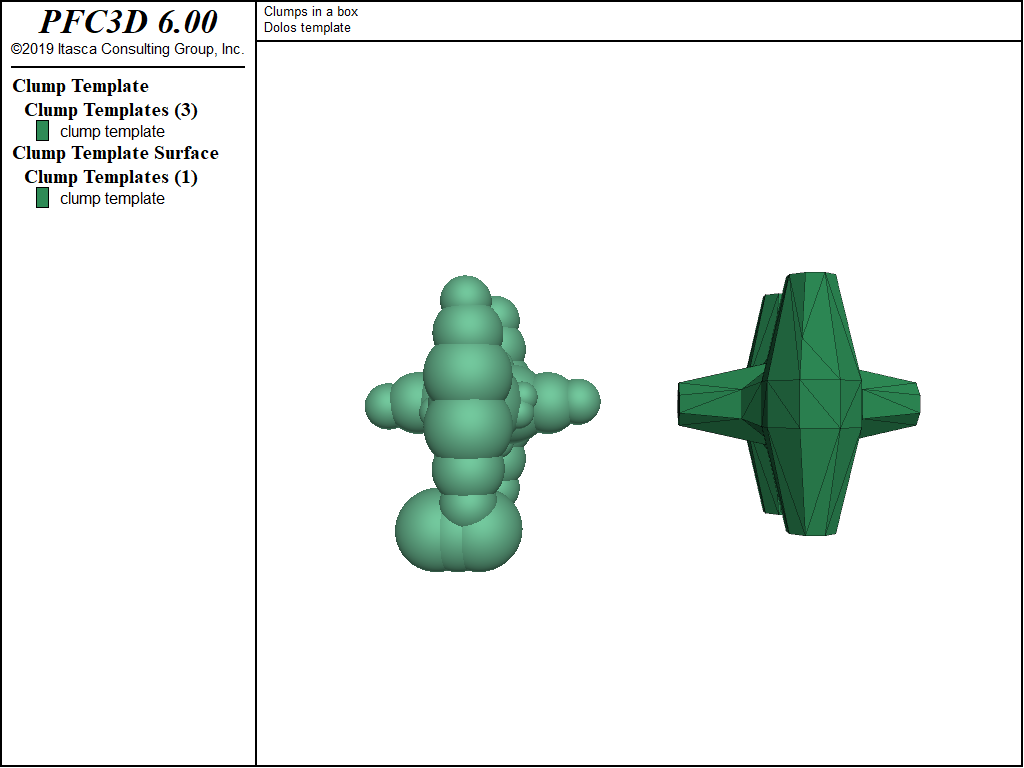Select the Clump Template legend heading

80,86
